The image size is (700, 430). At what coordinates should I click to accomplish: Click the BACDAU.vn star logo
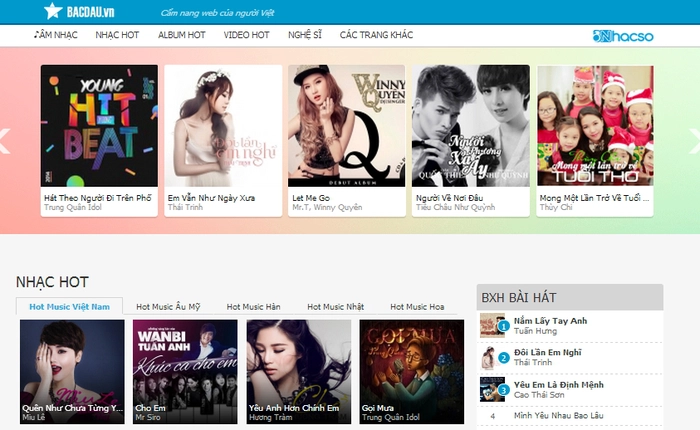tap(79, 11)
